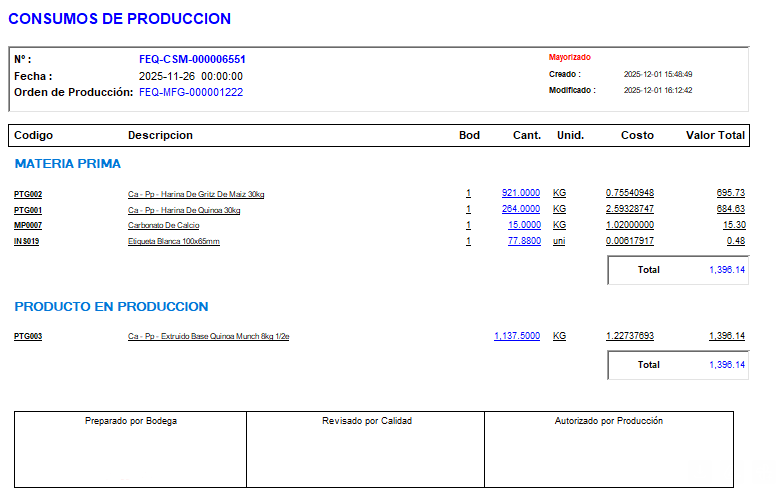Open Harina De Quinoa 30kg description
Screen dimensions: 778x493
pyautogui.click(x=184, y=210)
